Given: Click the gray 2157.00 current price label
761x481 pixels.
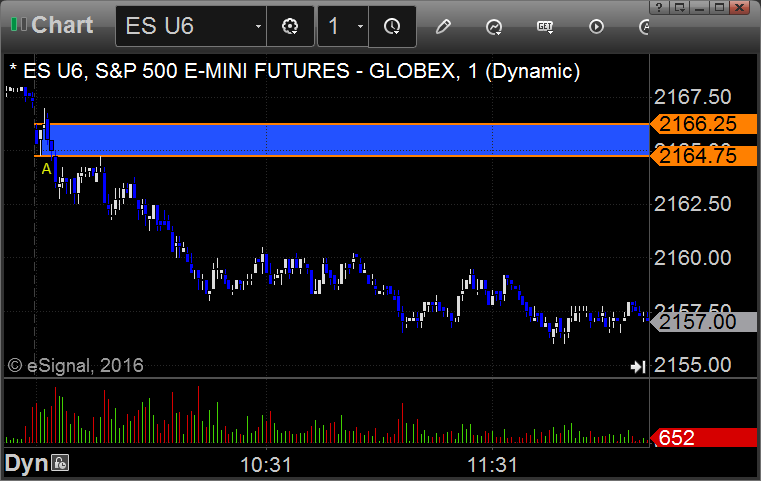Looking at the screenshot, I should (x=703, y=322).
